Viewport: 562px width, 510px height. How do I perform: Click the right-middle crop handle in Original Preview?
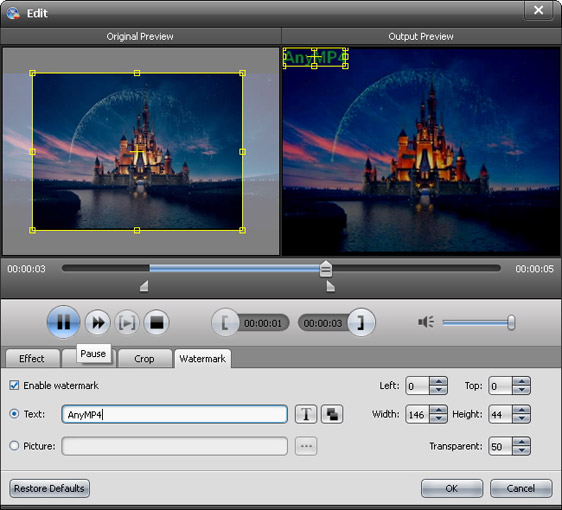coord(242,152)
